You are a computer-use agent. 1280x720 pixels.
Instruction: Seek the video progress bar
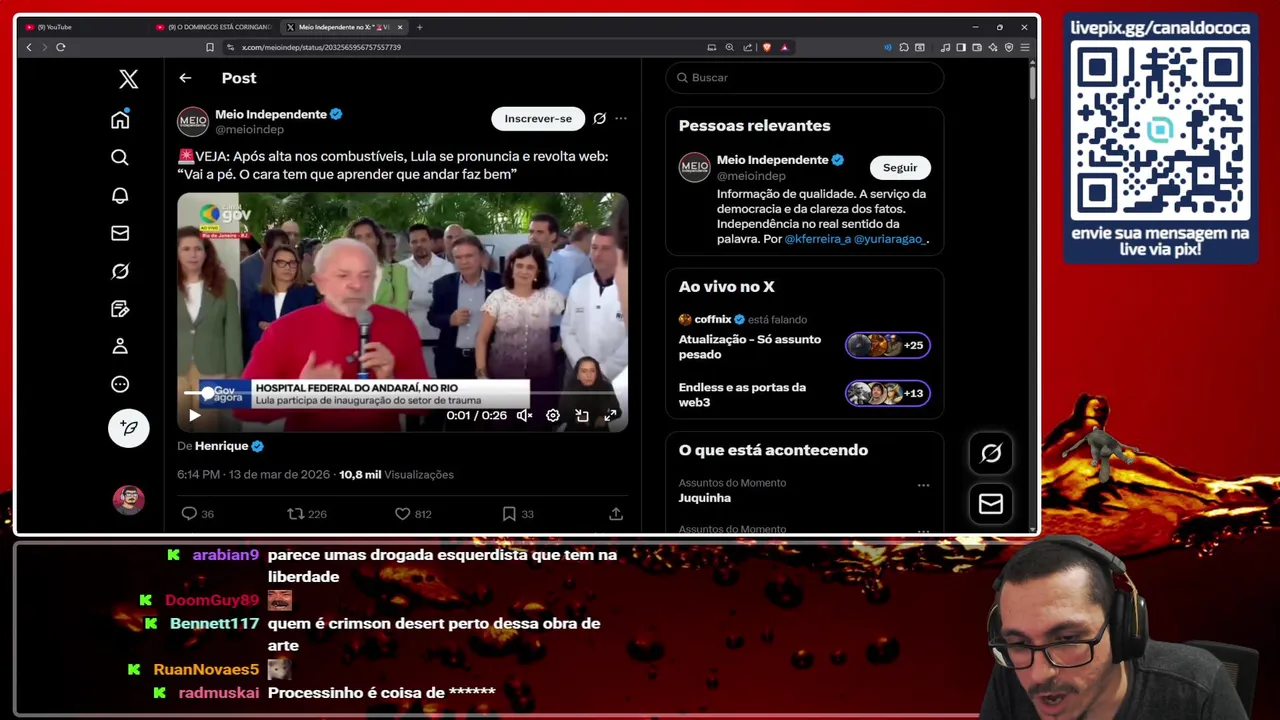pos(402,394)
